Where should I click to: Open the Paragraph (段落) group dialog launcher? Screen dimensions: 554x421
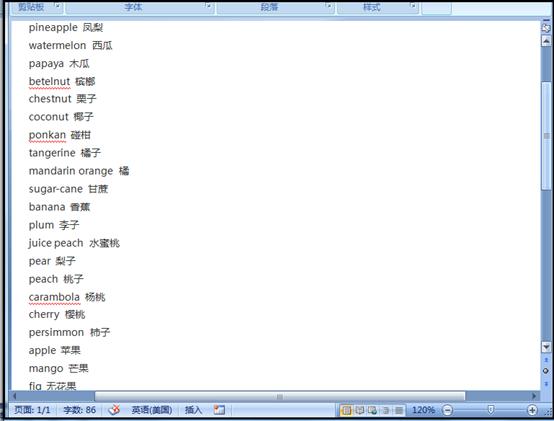(329, 6)
